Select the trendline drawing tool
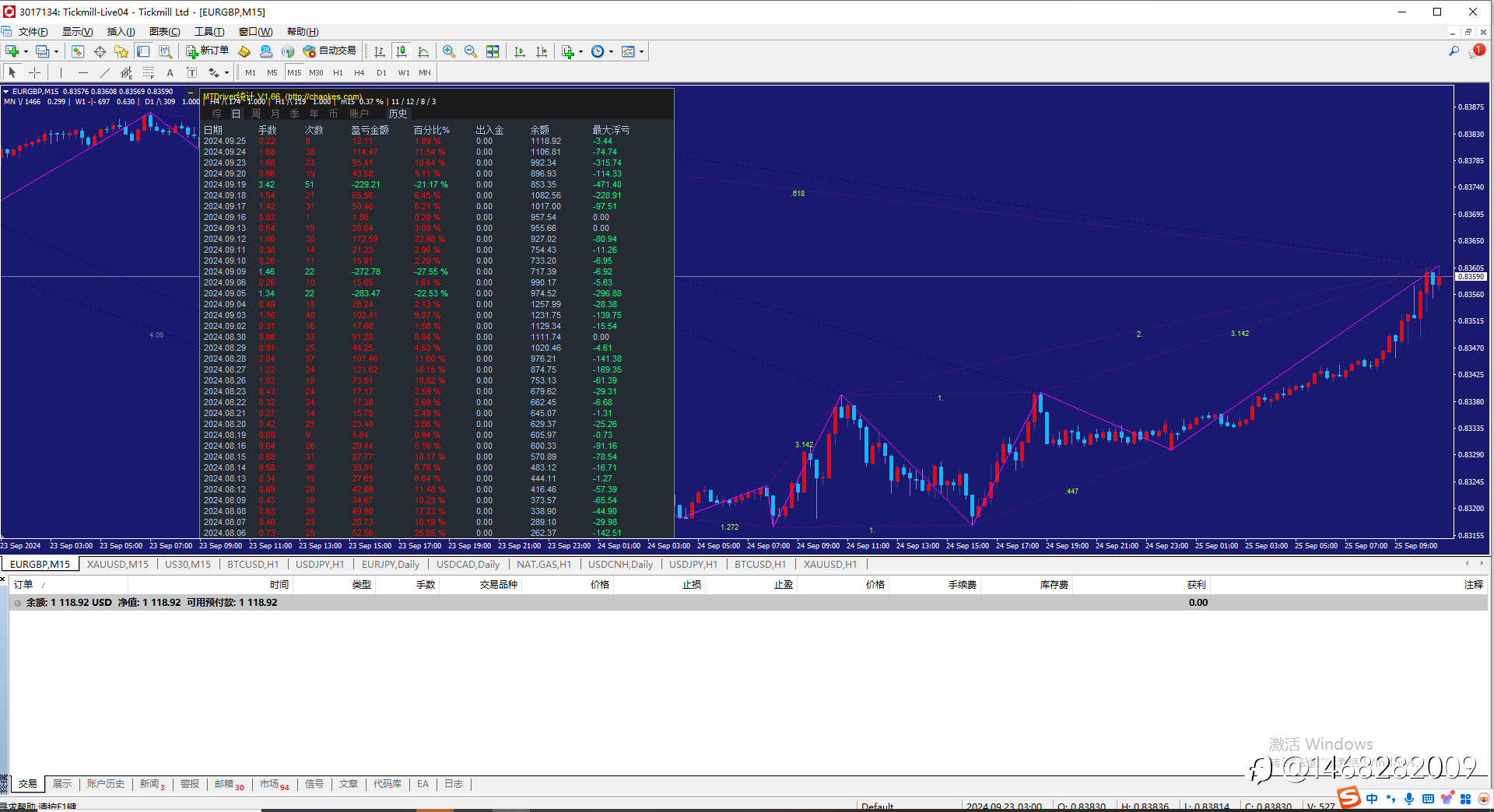1494x812 pixels. pos(105,72)
